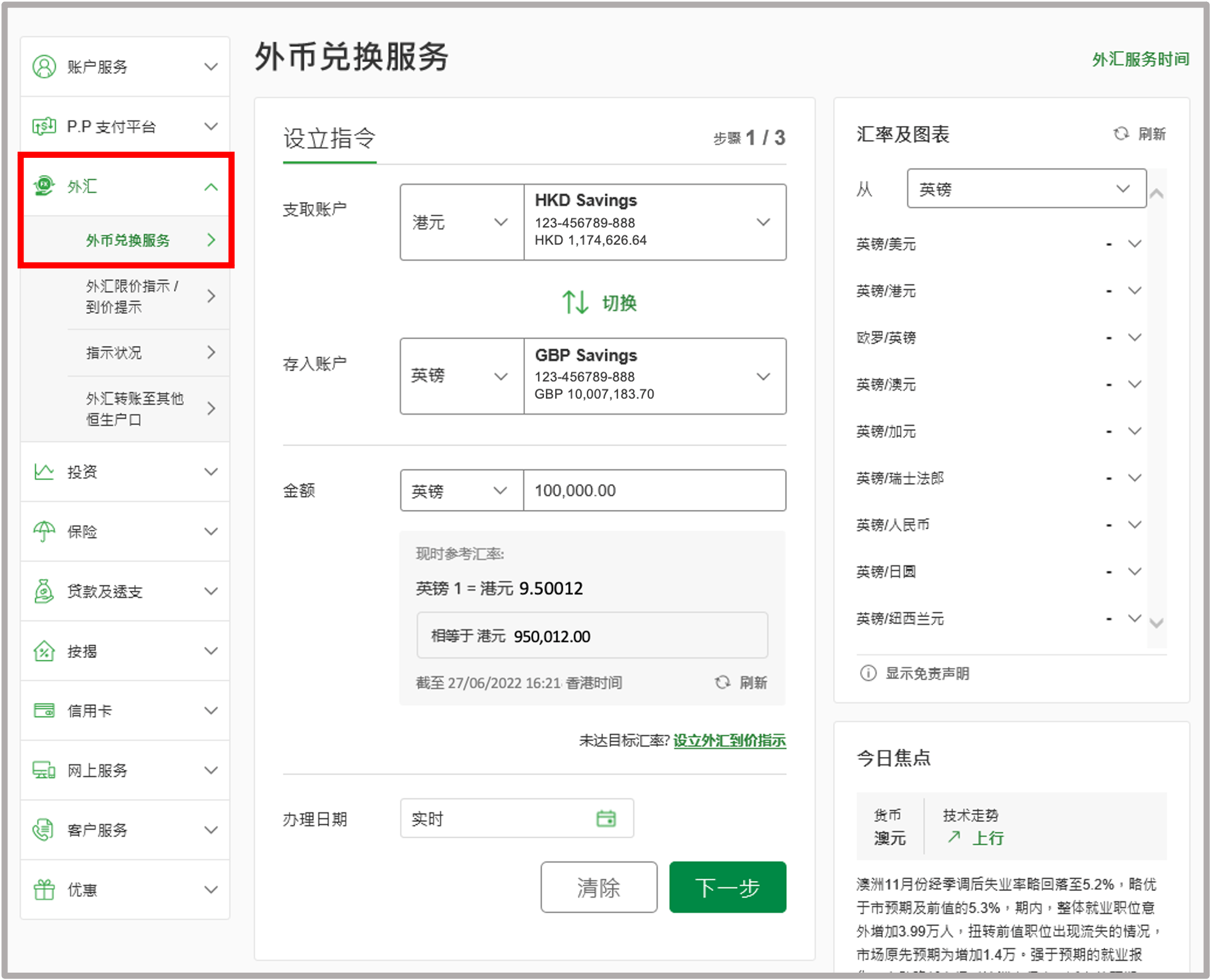
Task: Click the 保险 umbrella icon
Action: click(44, 531)
